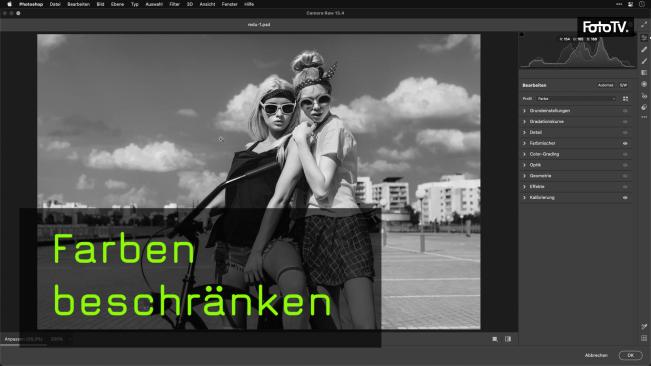Toggle Effekte panel visibility eye
651x366 pixels.
point(625,187)
